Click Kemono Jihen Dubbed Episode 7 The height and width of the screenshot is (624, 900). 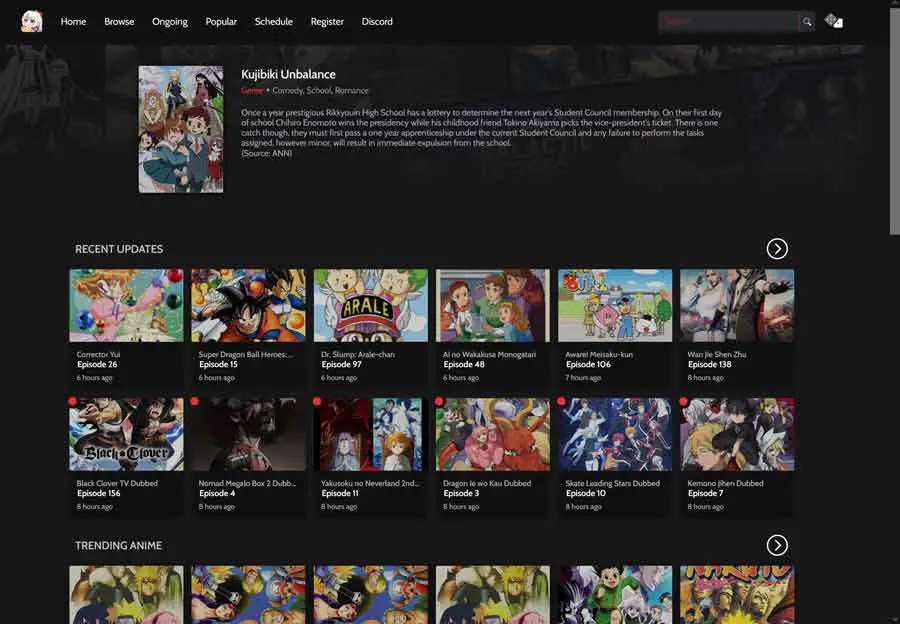click(705, 494)
